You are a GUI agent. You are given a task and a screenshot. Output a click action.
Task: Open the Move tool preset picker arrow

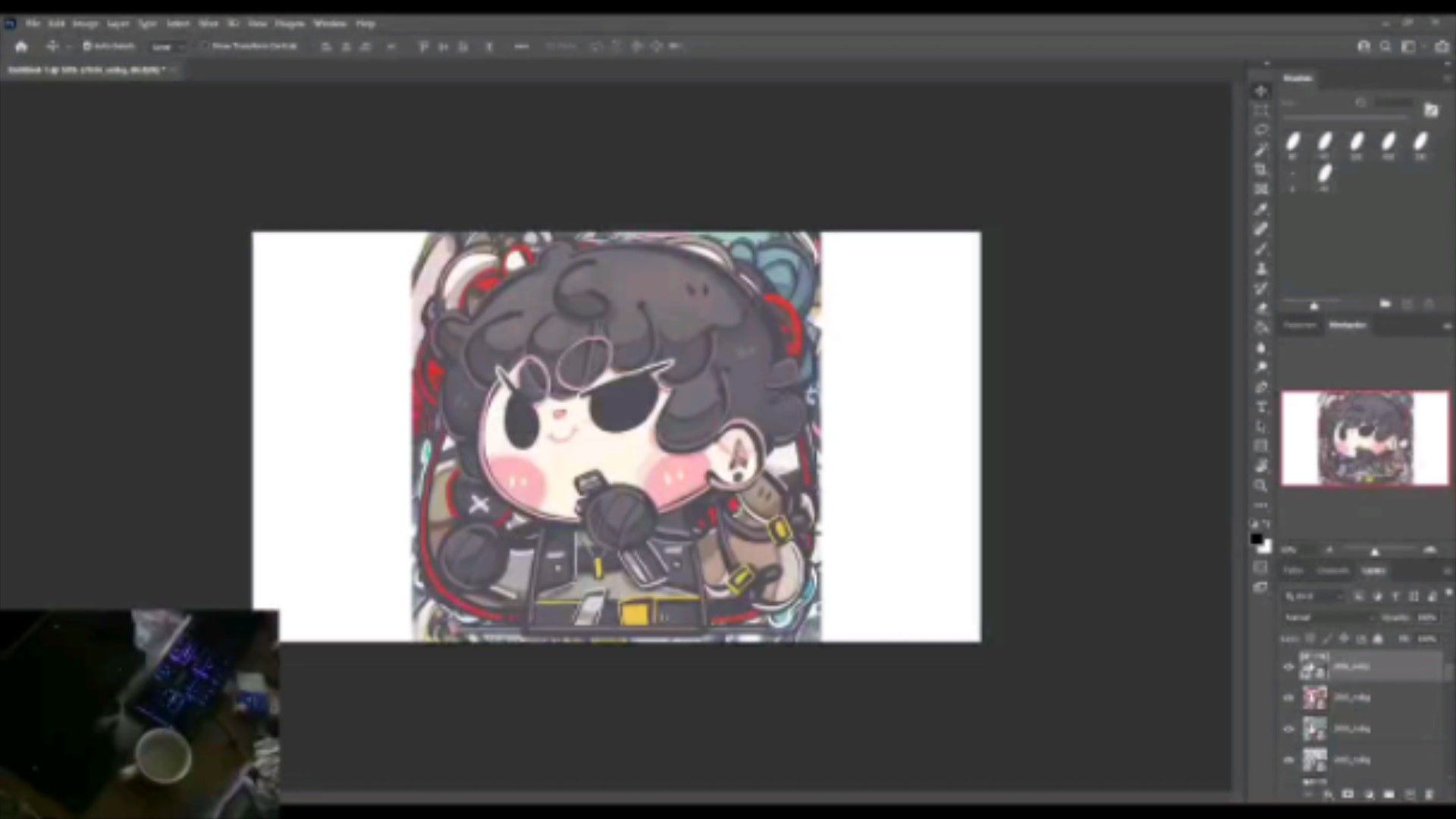click(x=68, y=46)
